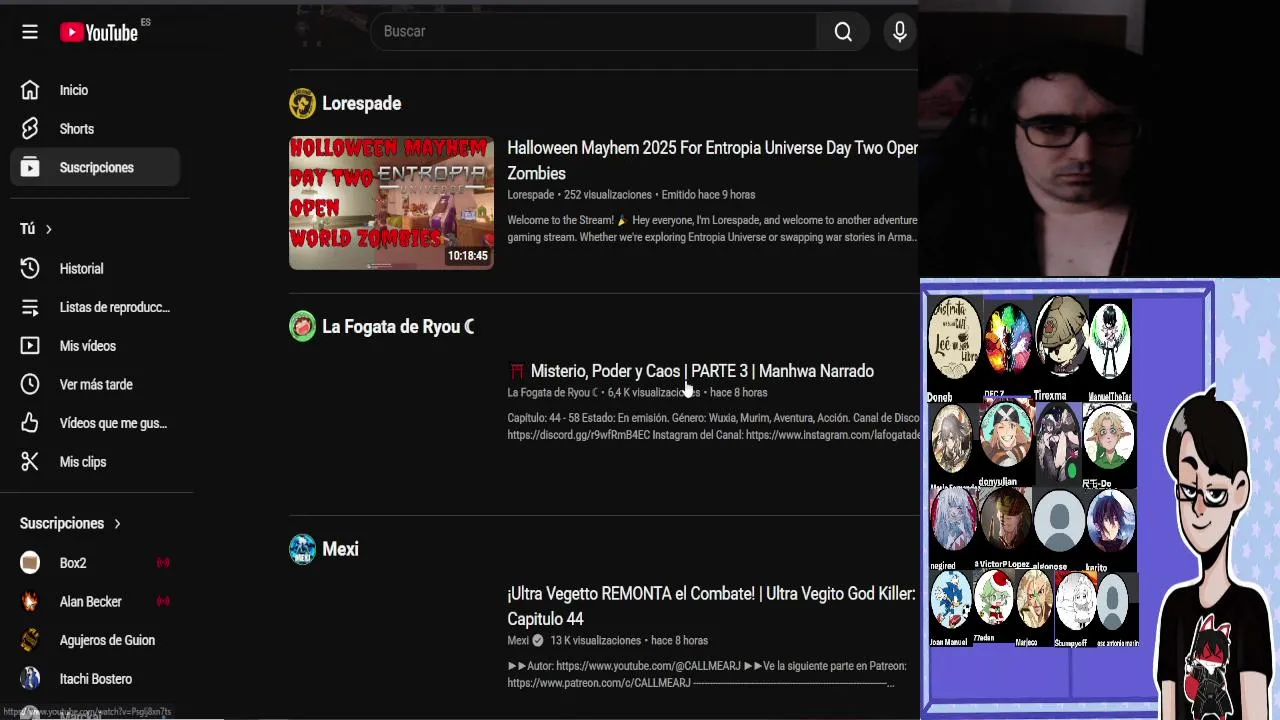
Task: Click the Itachi Bostero channel avatar
Action: point(30,679)
